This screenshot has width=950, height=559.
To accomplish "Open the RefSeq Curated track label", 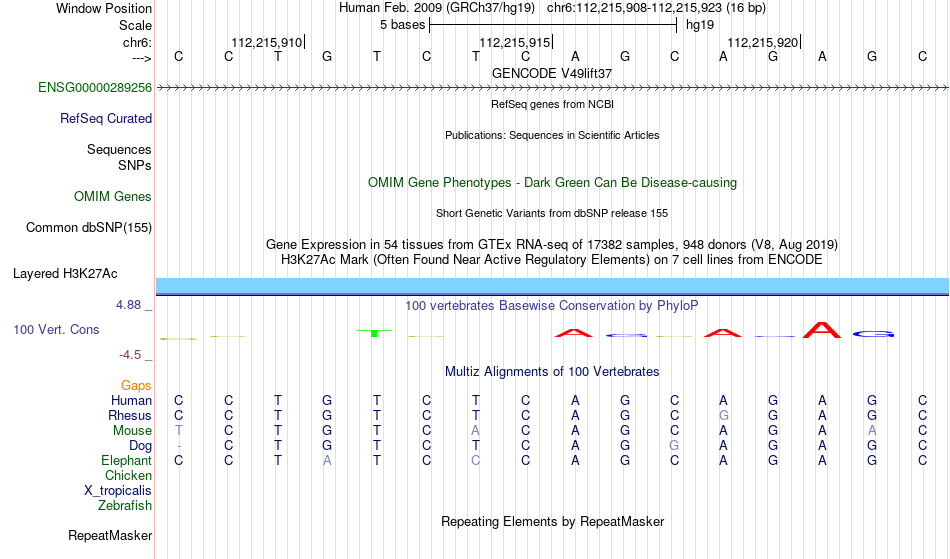I will click(106, 119).
